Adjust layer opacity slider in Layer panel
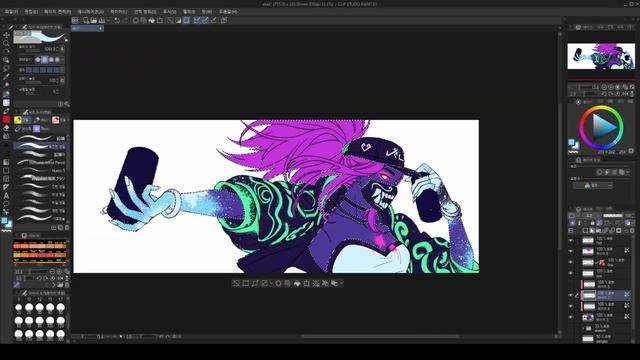This screenshot has width=640, height=360. [613, 216]
